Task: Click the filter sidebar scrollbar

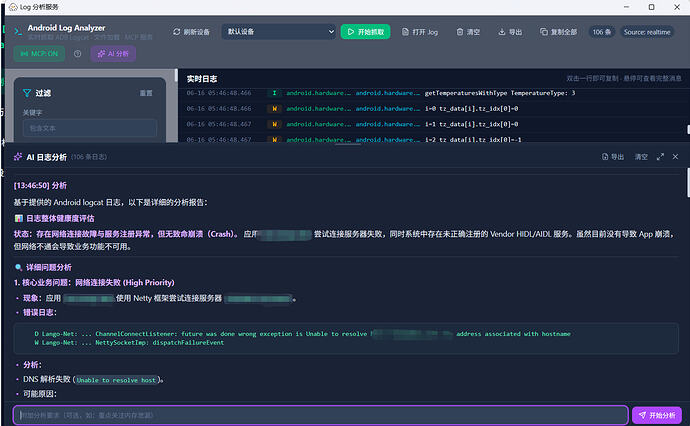Action: pos(176,75)
